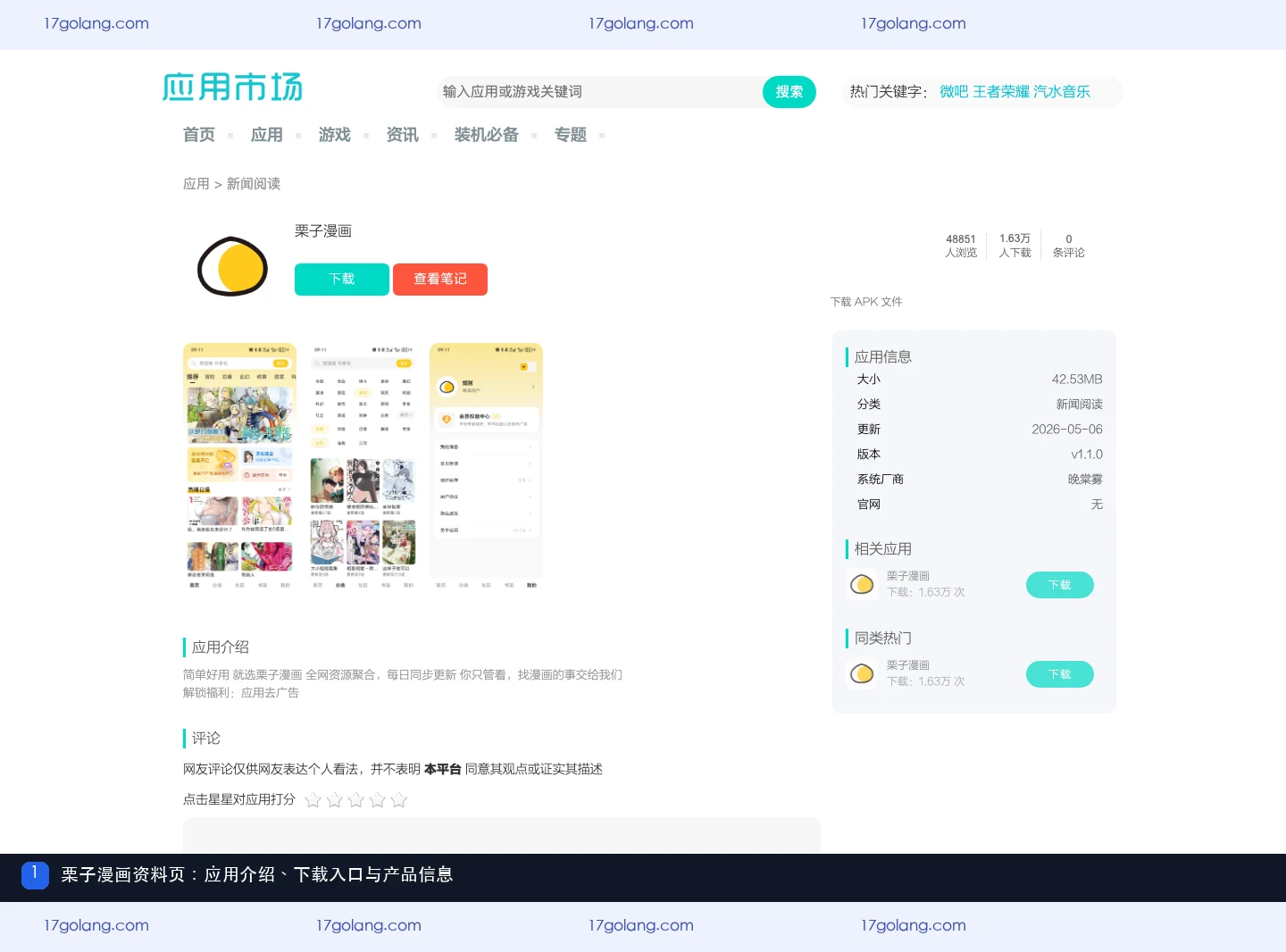1286x952 pixels.
Task: Rate the app with the fourth star
Action: pos(378,799)
